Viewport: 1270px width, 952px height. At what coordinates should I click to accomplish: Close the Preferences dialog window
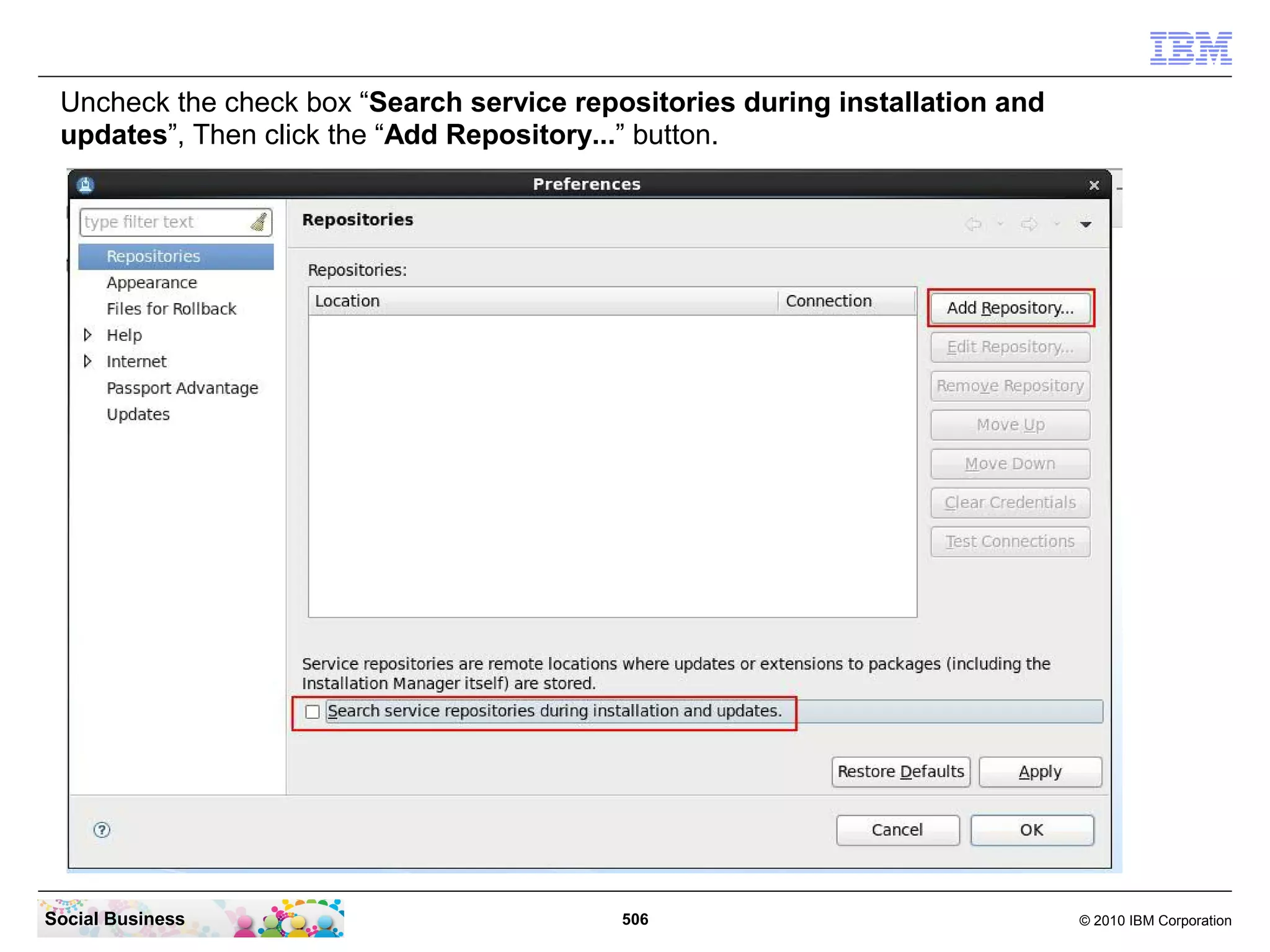1094,185
